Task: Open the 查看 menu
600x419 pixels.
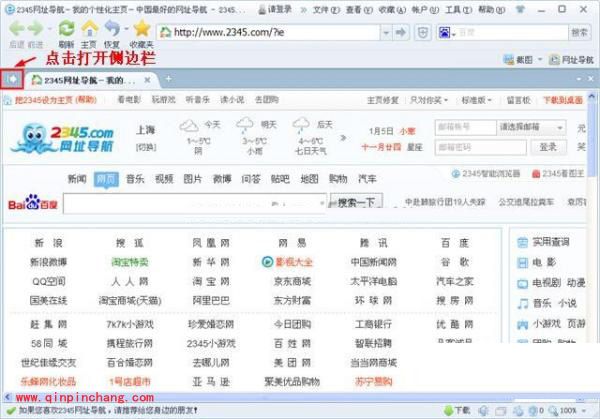Action: click(x=359, y=10)
